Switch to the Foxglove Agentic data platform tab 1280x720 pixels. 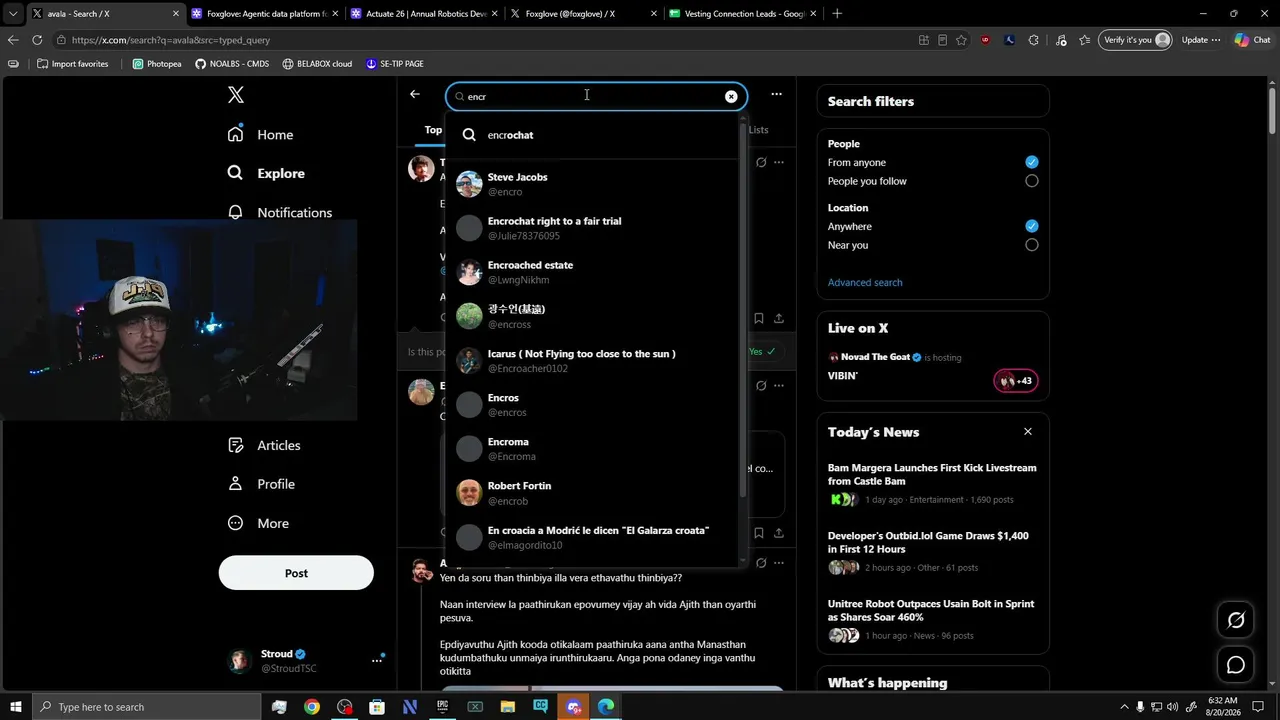pyautogui.click(x=263, y=13)
